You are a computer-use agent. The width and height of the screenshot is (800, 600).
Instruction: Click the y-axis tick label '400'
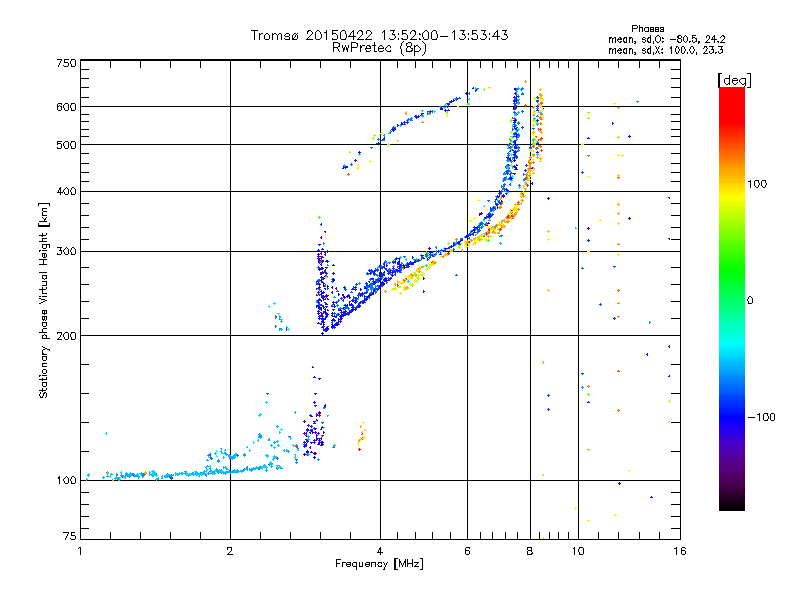point(66,192)
